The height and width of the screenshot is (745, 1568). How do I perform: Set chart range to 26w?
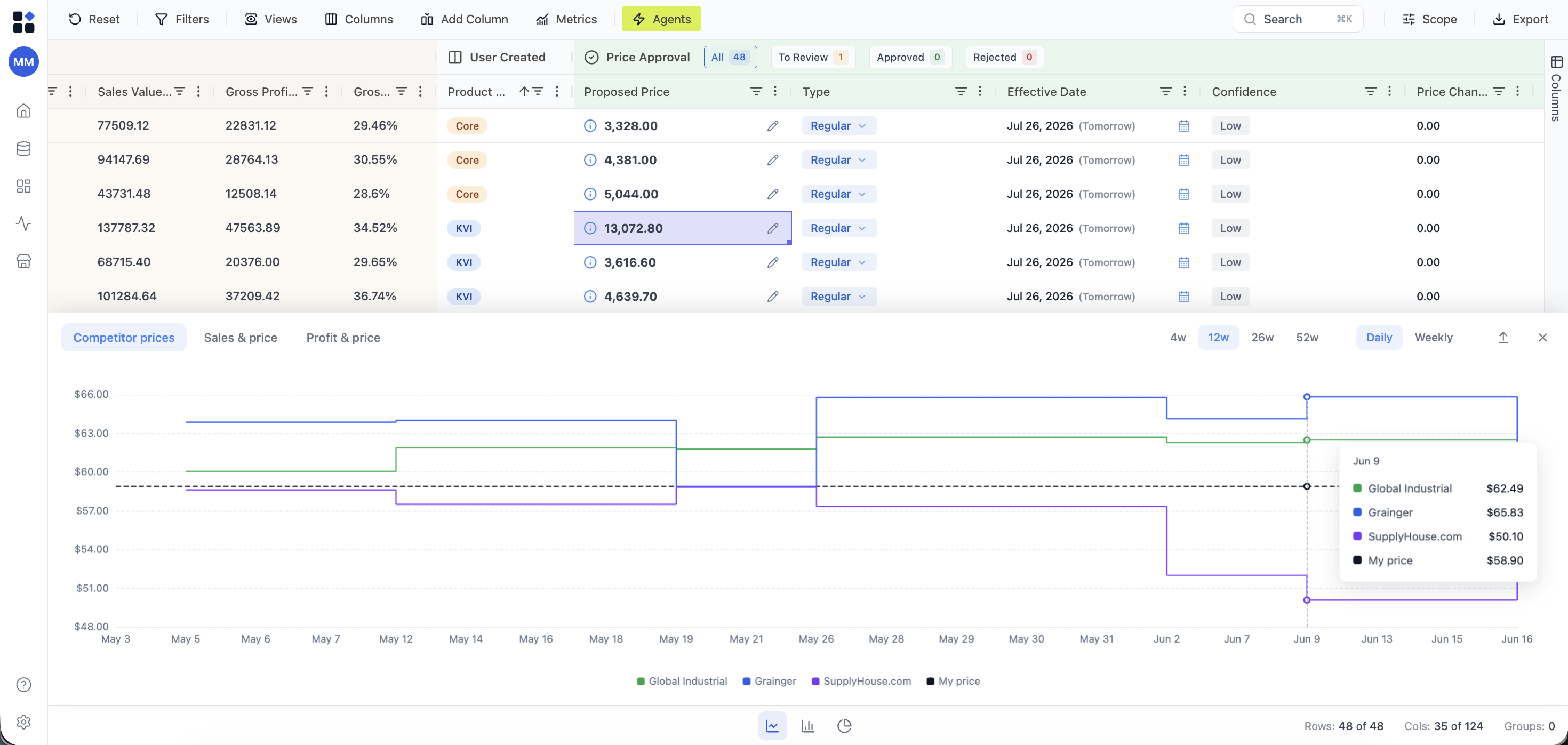click(x=1262, y=337)
